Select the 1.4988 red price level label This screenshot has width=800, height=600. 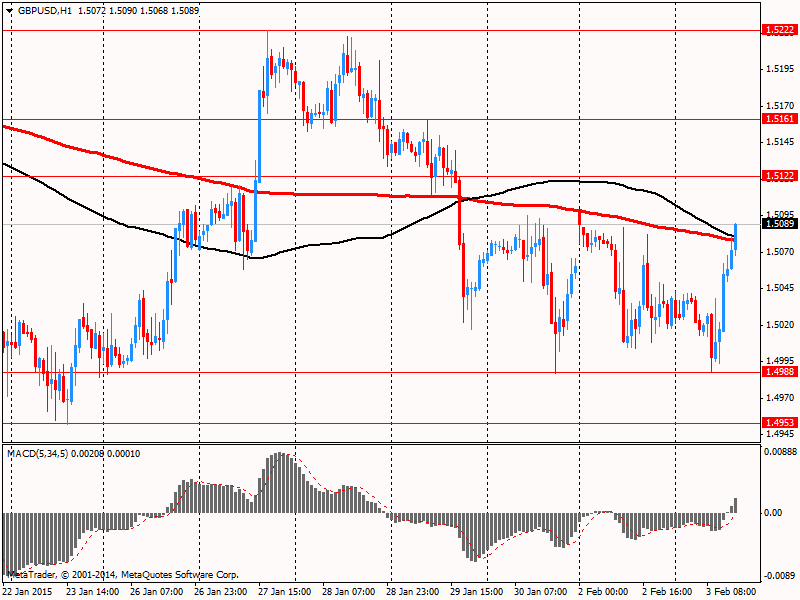[780, 372]
